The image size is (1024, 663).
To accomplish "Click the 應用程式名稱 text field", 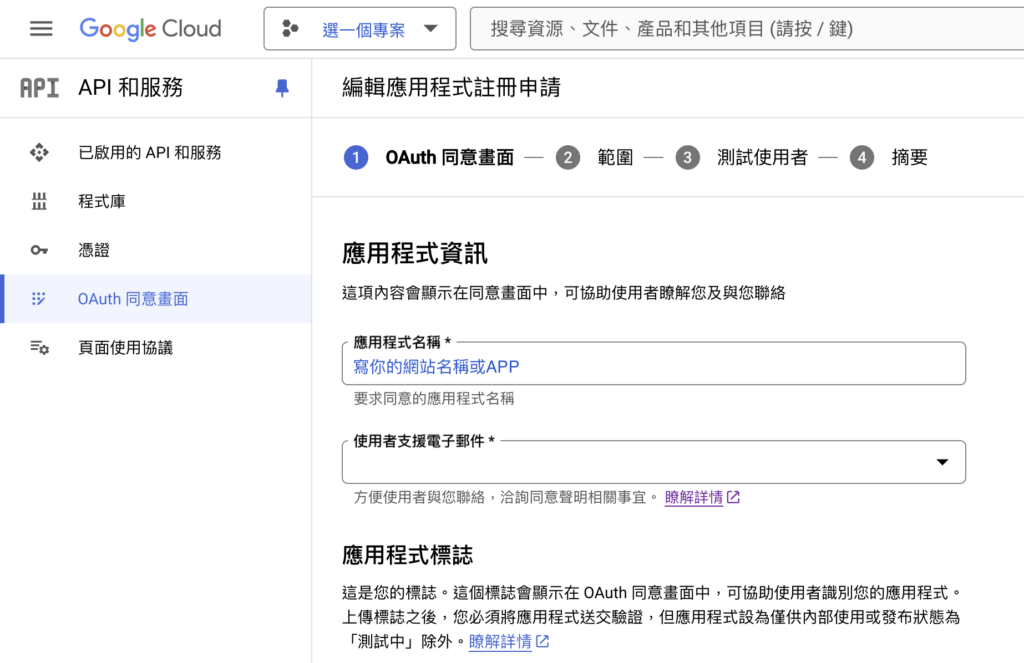I will 654,366.
